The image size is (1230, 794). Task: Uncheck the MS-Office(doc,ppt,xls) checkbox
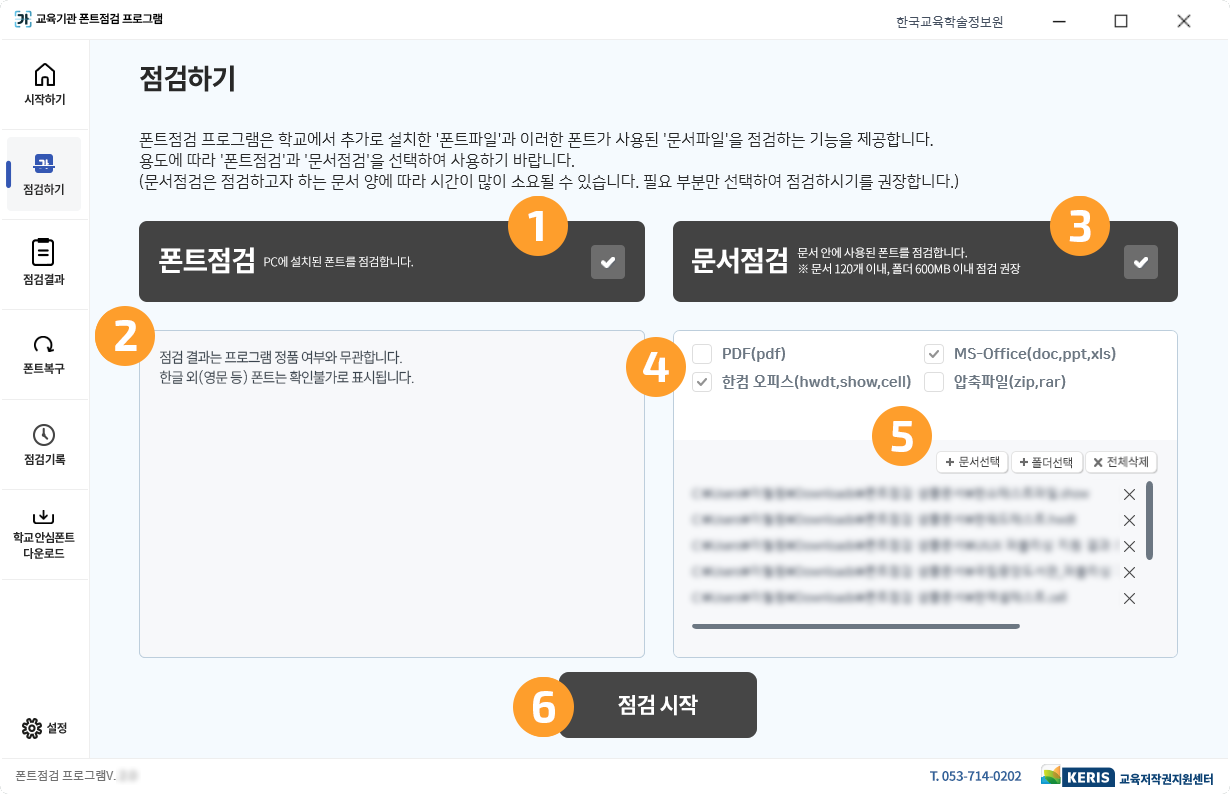point(932,353)
